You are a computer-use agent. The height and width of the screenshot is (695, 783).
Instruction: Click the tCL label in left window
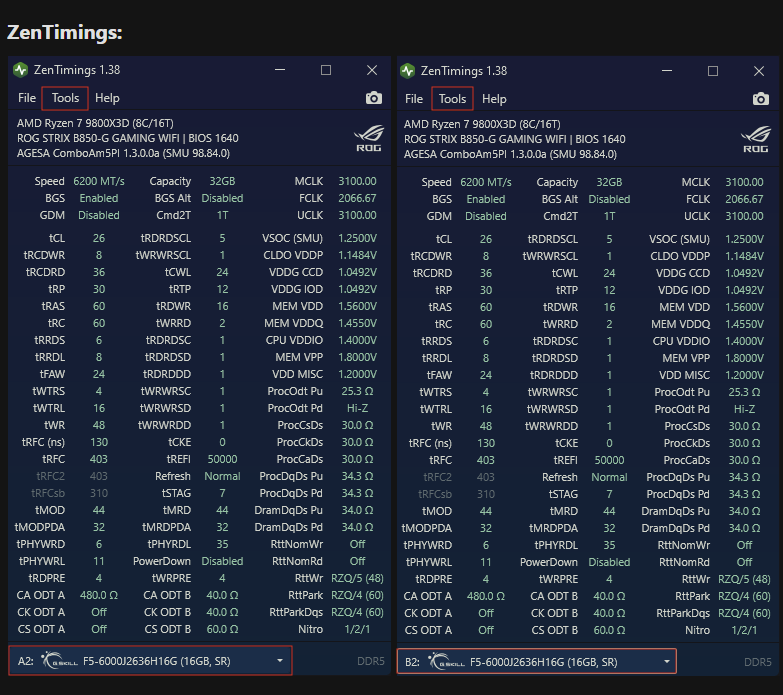click(x=56, y=238)
